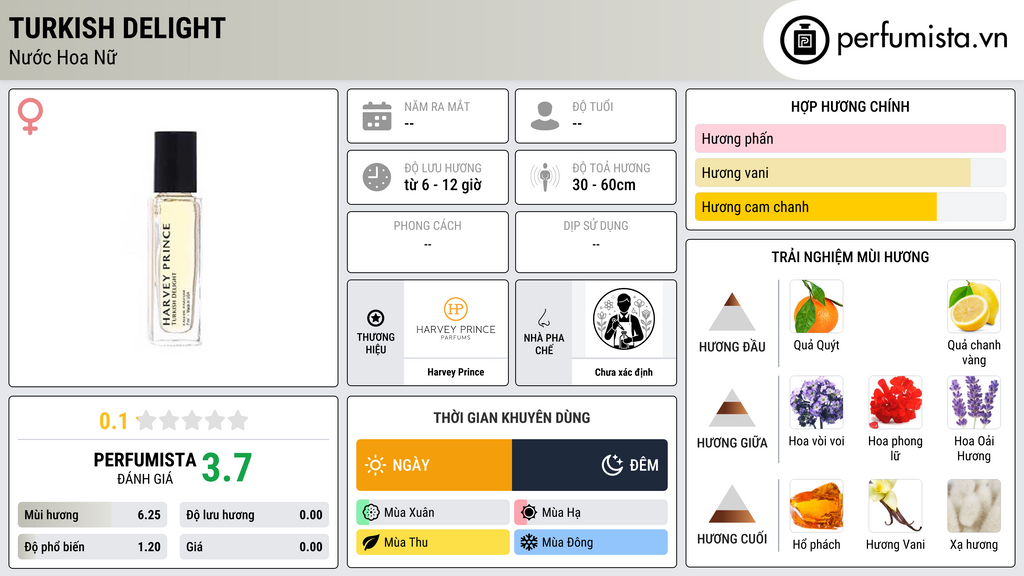Click the flower icon for Mùa Xuân
This screenshot has width=1024, height=576.
370,512
